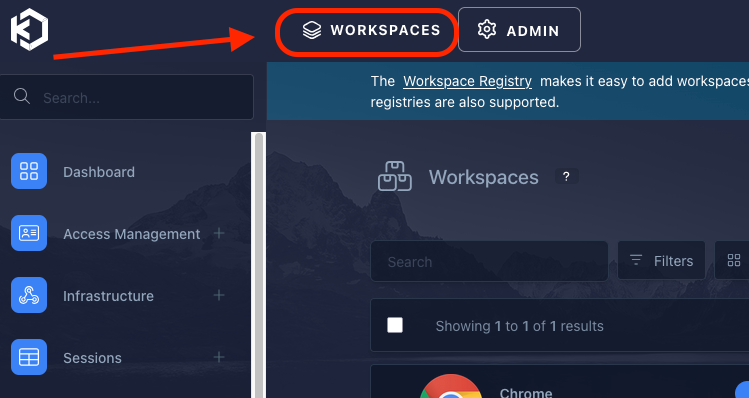The width and height of the screenshot is (749, 398).
Task: Select the Infrastructure network icon
Action: pos(29,295)
